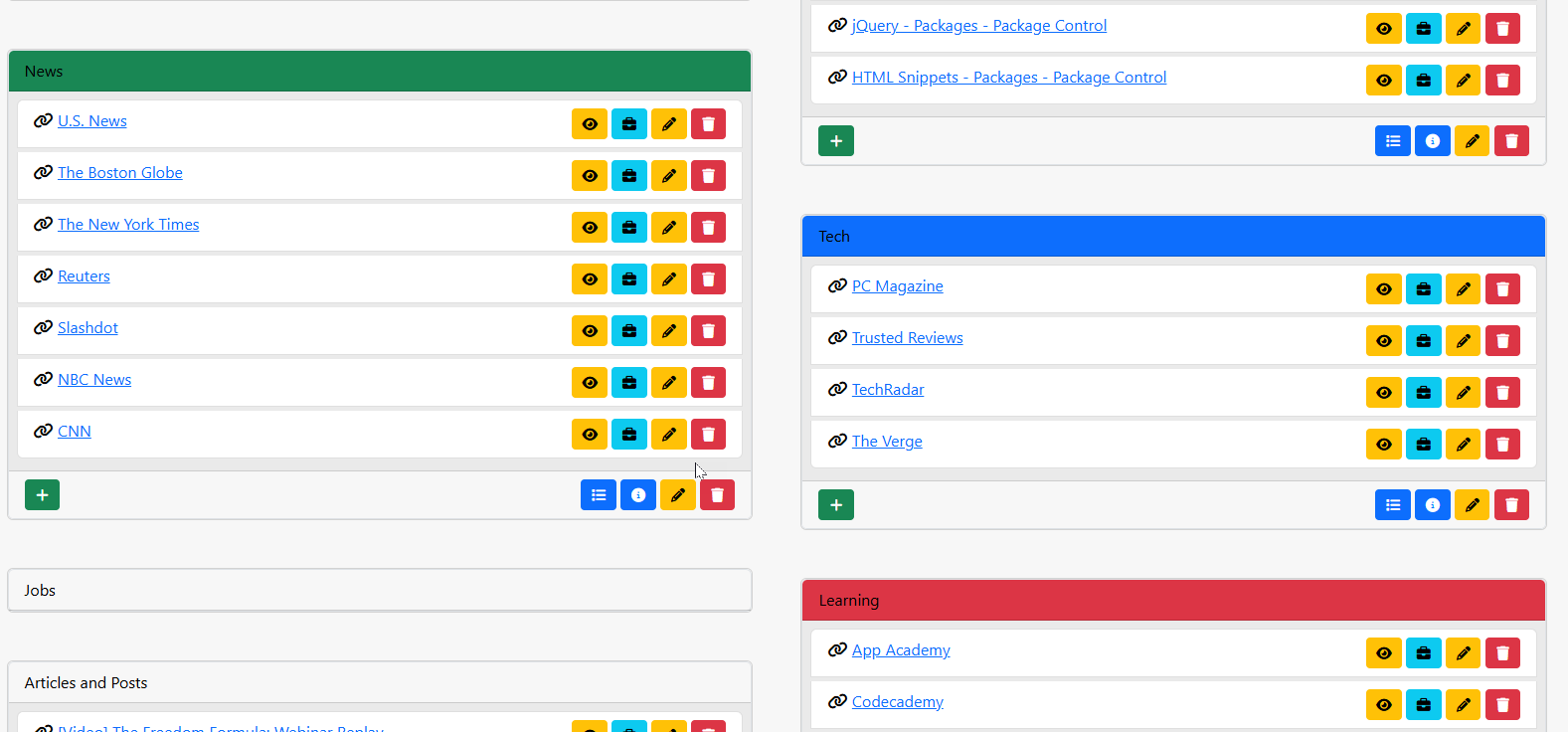Open The Verge link
The width and height of the screenshot is (1568, 732).
pos(887,442)
